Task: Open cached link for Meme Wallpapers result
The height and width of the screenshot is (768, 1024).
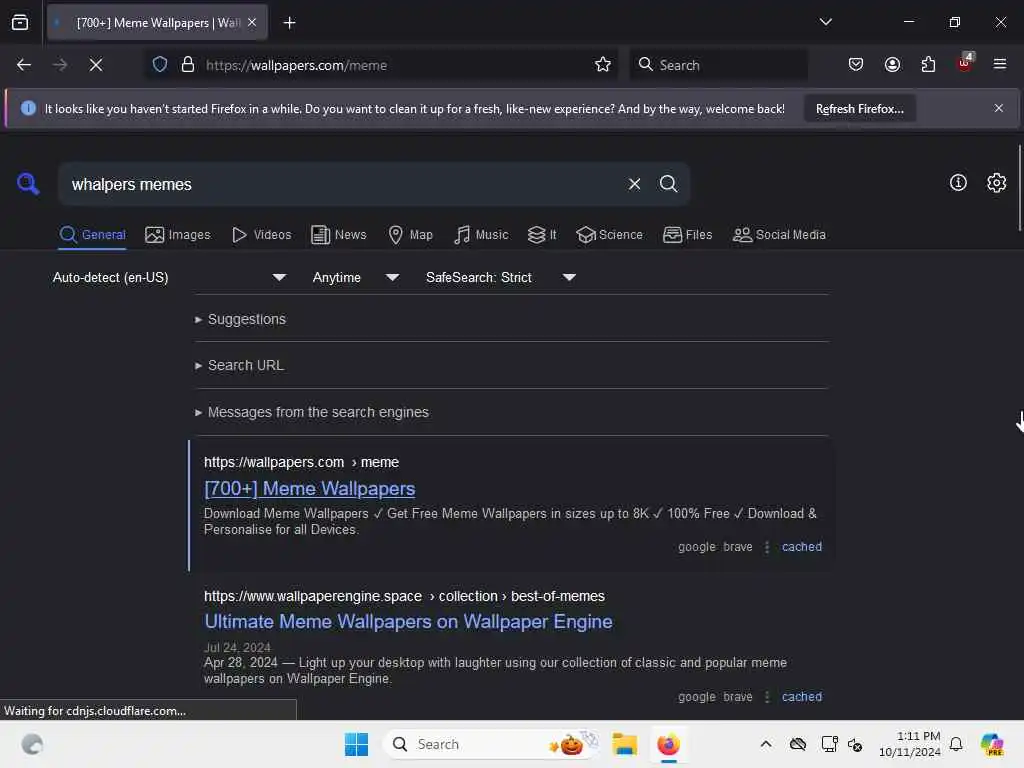Action: pyautogui.click(x=802, y=547)
